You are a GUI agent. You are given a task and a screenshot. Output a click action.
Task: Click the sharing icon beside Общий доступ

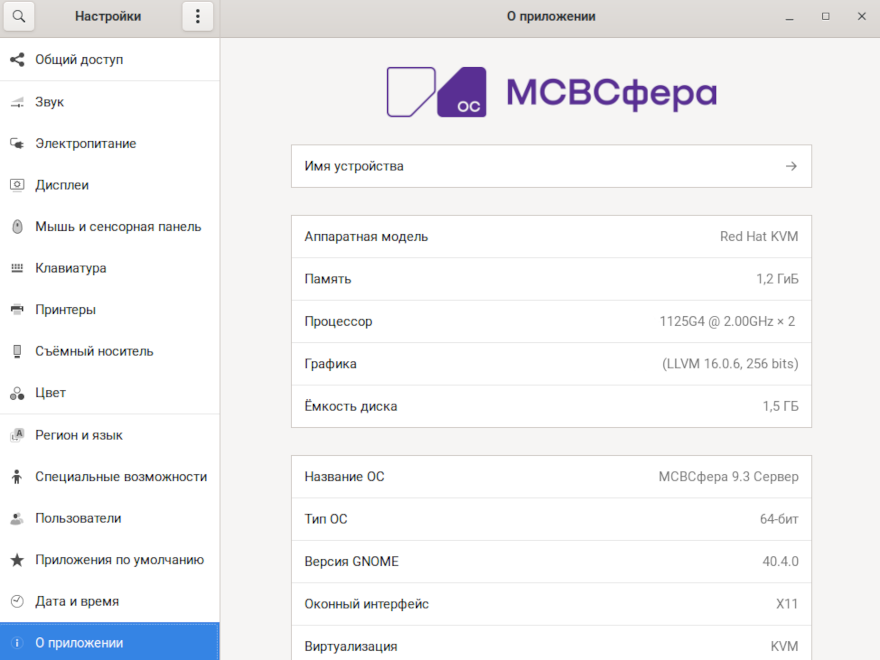[x=17, y=60]
